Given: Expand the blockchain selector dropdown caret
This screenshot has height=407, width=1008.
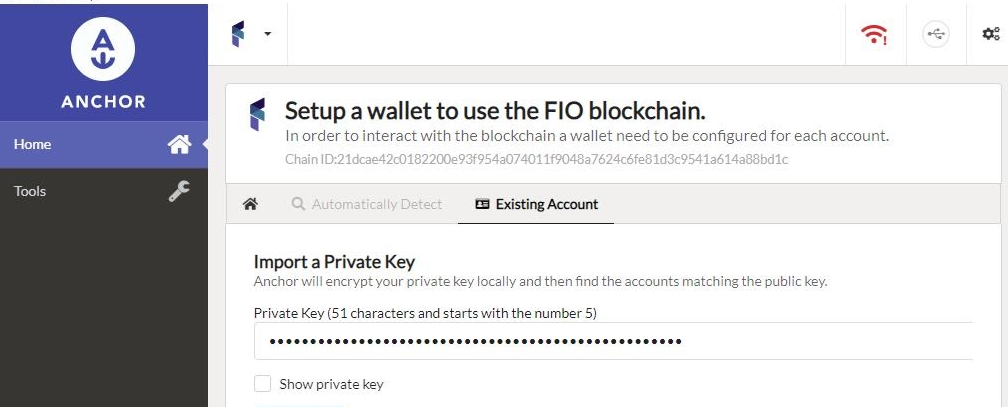Looking at the screenshot, I should 267,33.
